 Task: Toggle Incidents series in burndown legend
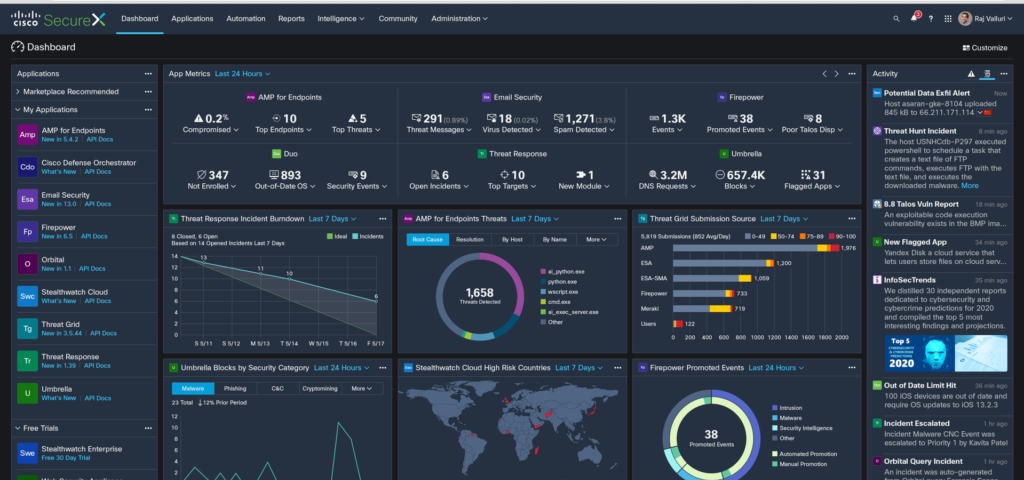[368, 236]
